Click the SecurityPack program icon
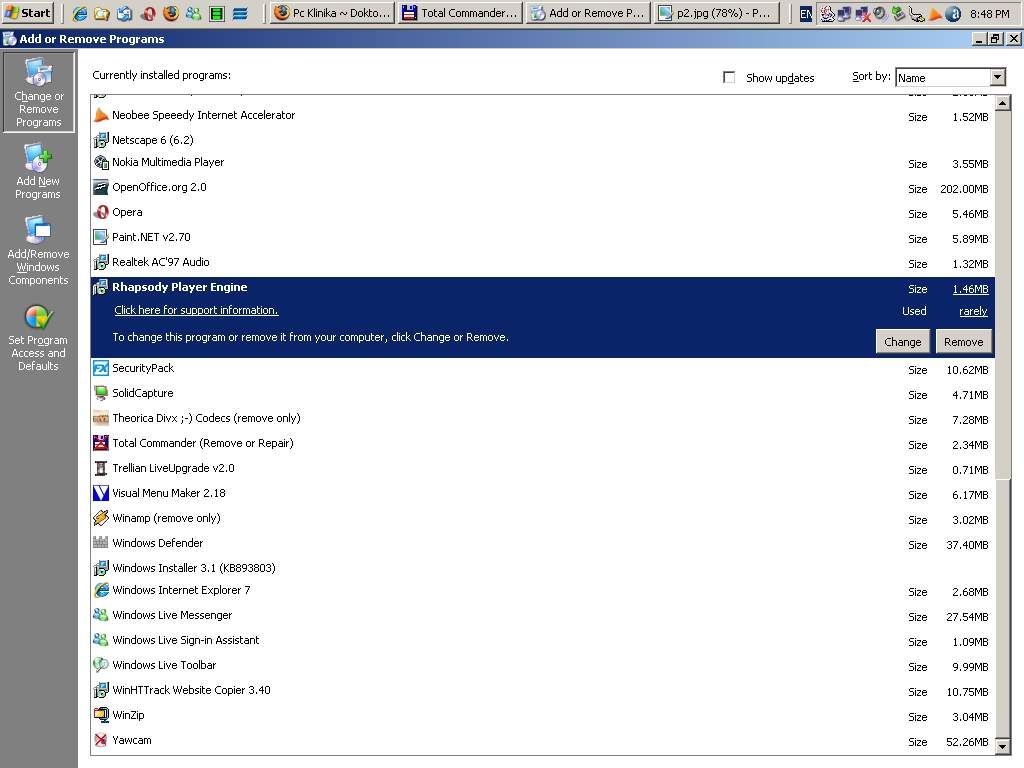 coord(101,368)
